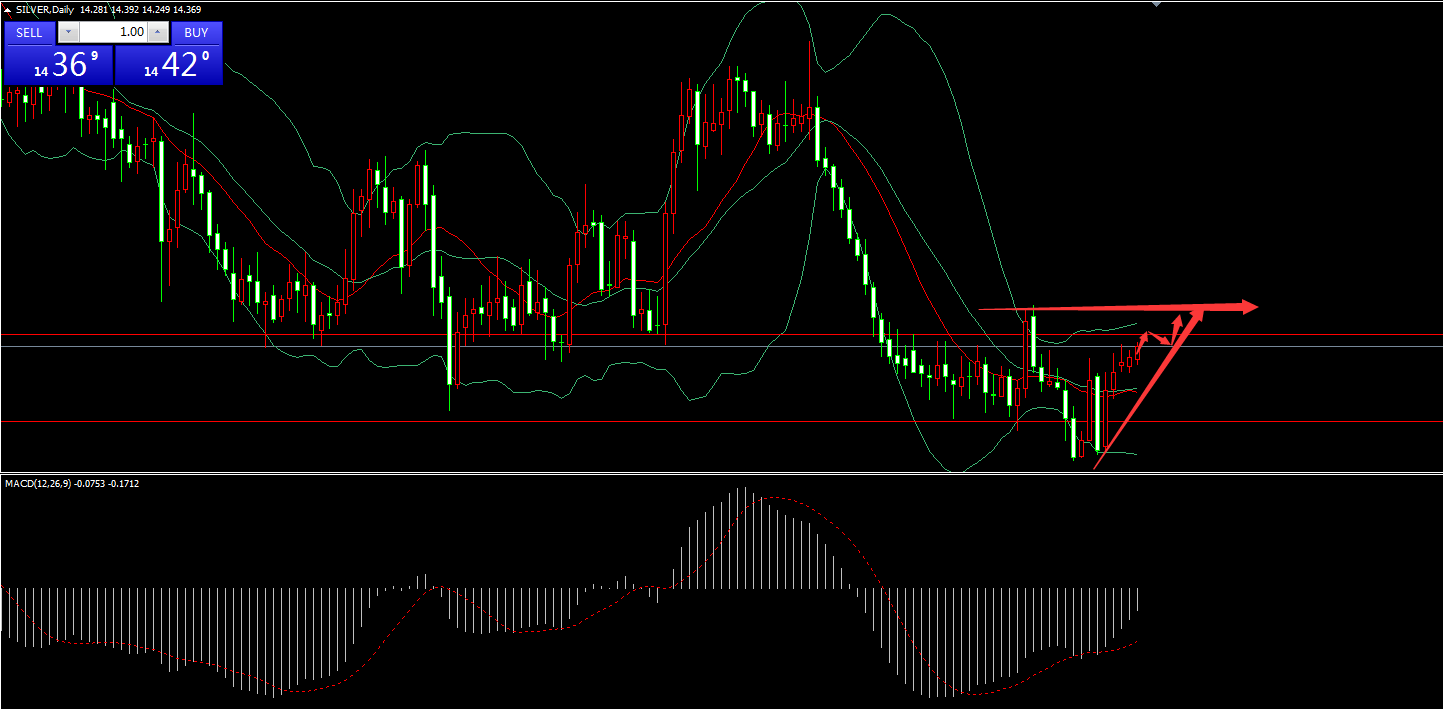Click the SELL button
This screenshot has height=710, width=1443.
coord(29,33)
